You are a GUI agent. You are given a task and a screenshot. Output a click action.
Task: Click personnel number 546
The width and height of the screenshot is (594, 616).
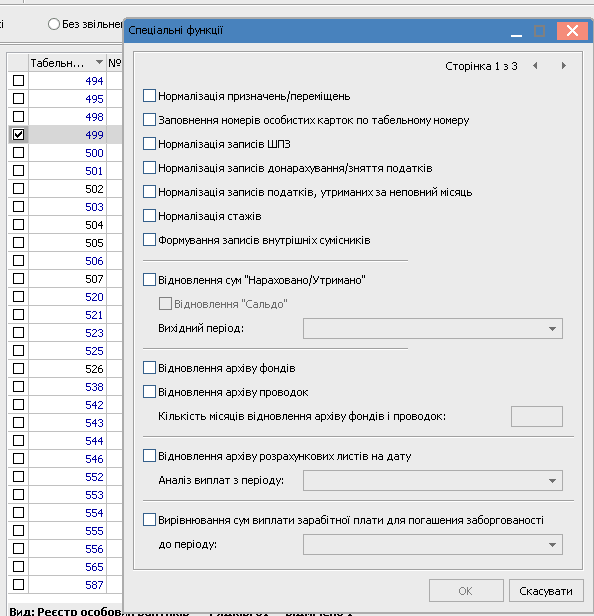94,459
